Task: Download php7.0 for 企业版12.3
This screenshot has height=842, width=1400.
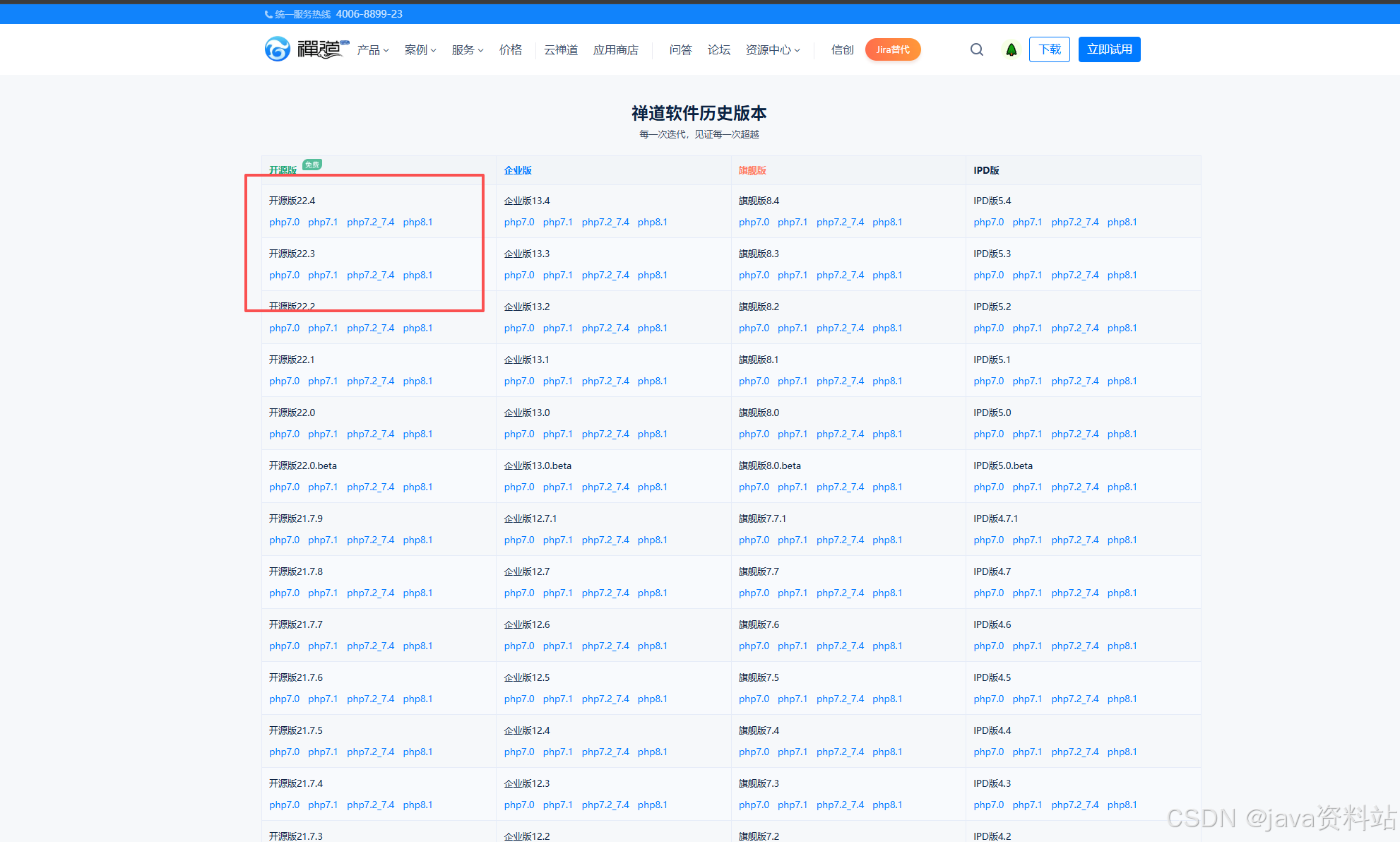Action: 519,805
